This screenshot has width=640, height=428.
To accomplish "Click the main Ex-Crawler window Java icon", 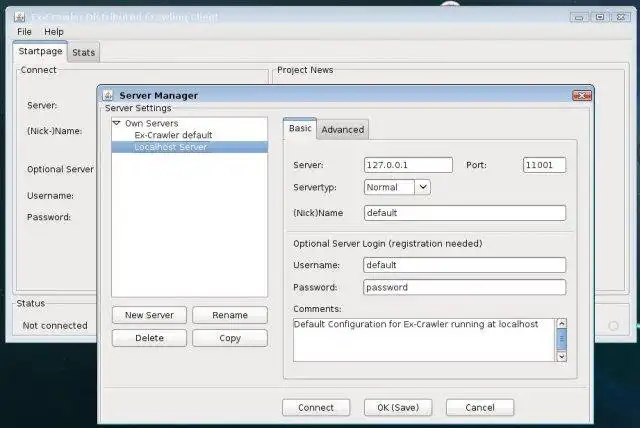I will [x=20, y=17].
